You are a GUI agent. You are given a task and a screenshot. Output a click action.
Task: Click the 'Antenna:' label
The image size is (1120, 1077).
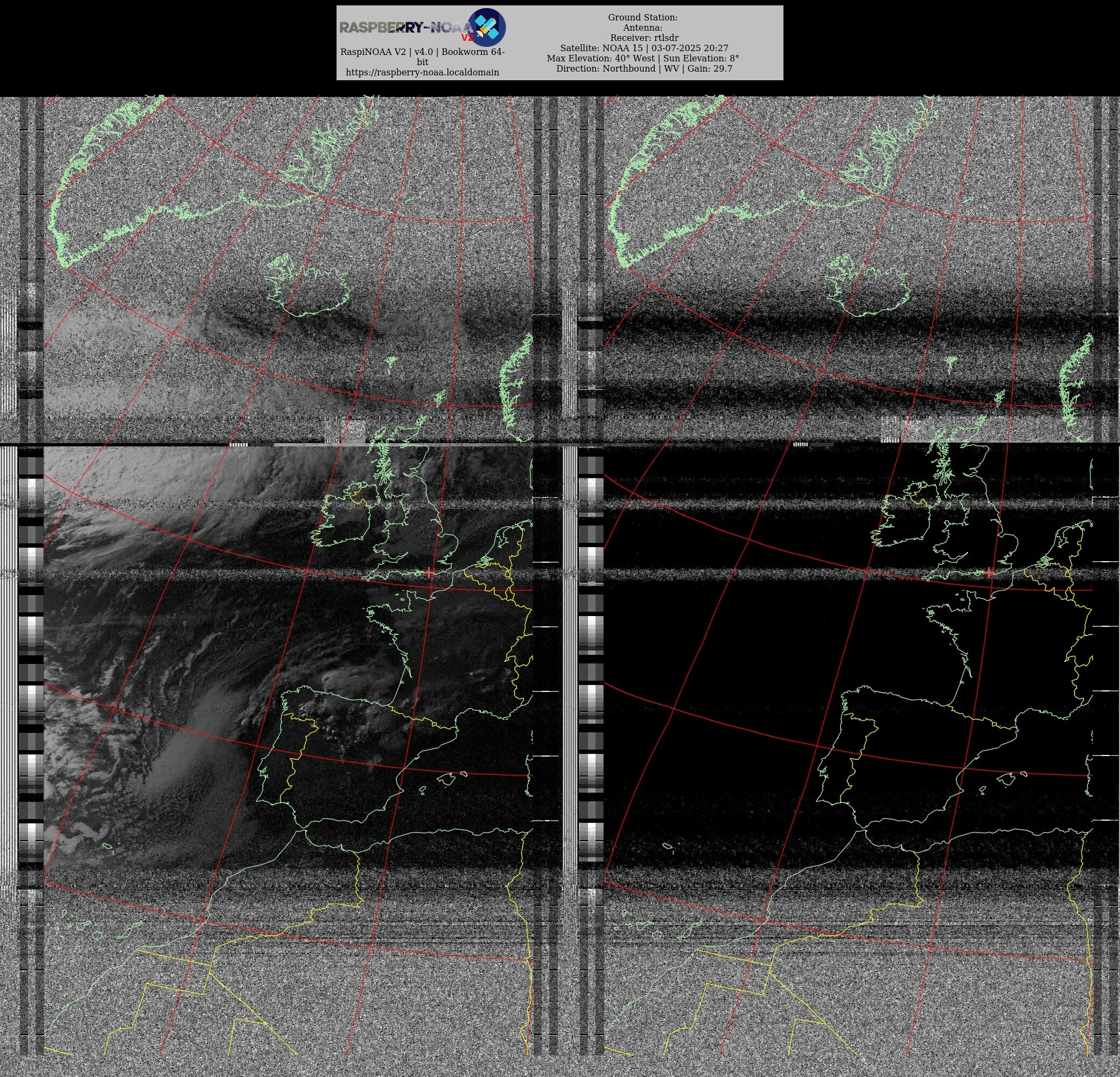click(643, 28)
